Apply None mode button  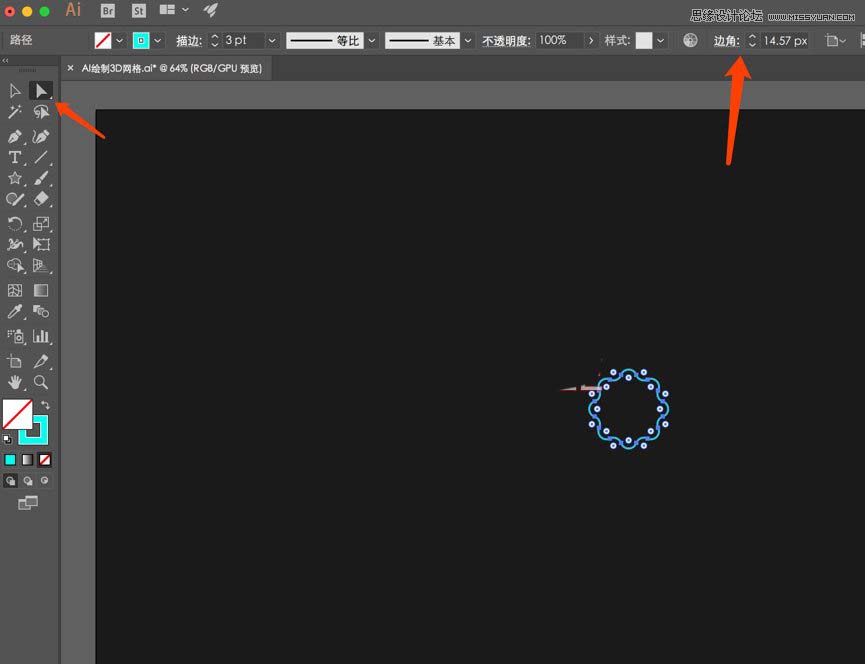(x=45, y=459)
